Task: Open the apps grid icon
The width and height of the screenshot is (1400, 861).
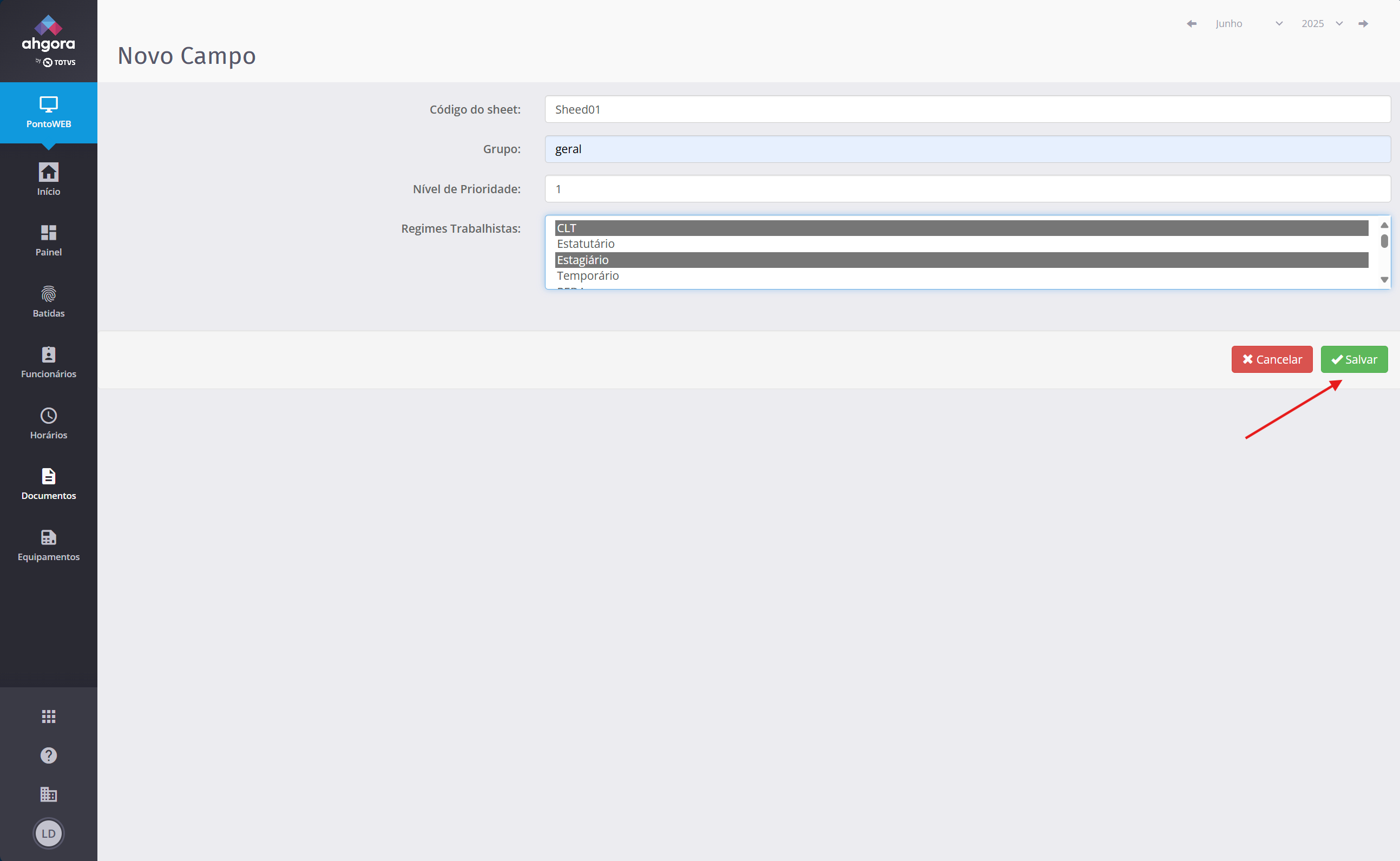Action: tap(48, 717)
